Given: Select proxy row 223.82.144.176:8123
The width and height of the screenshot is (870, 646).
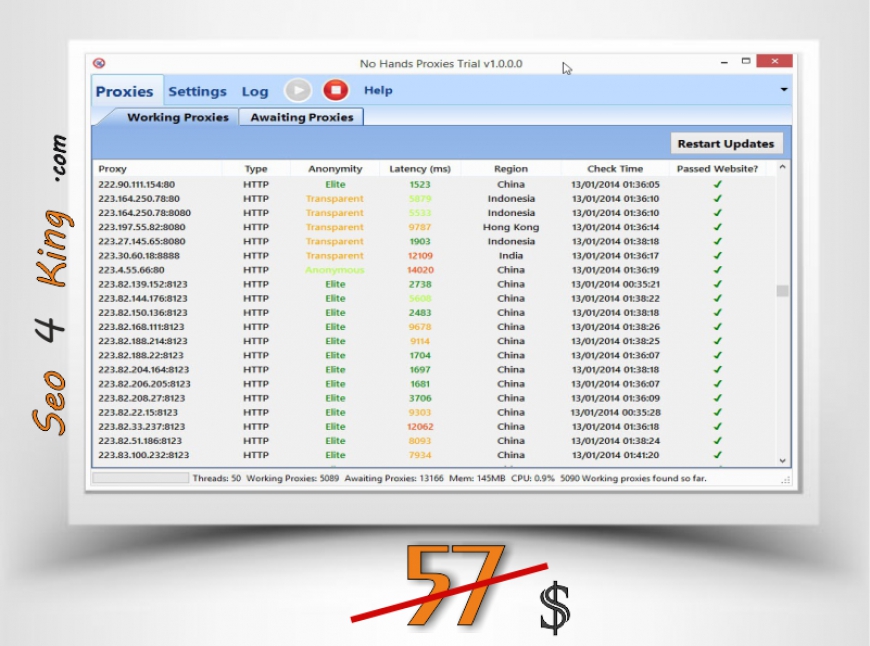Looking at the screenshot, I should click(x=434, y=299).
